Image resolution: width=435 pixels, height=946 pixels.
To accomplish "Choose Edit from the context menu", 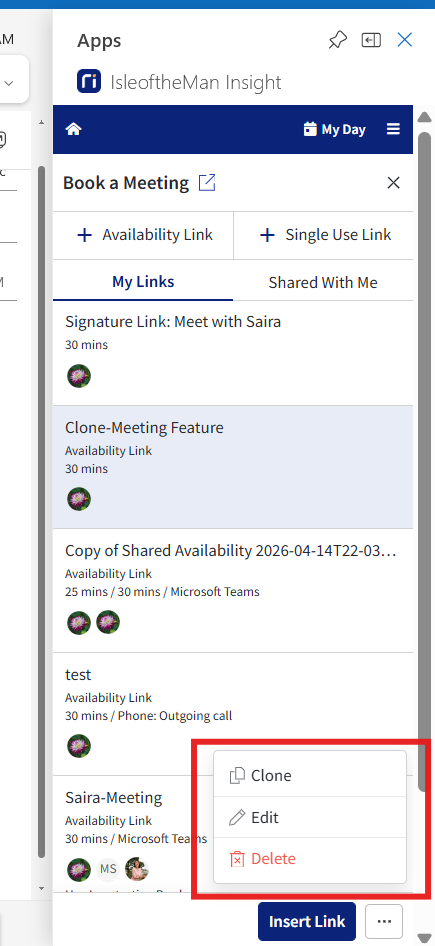I will point(310,817).
